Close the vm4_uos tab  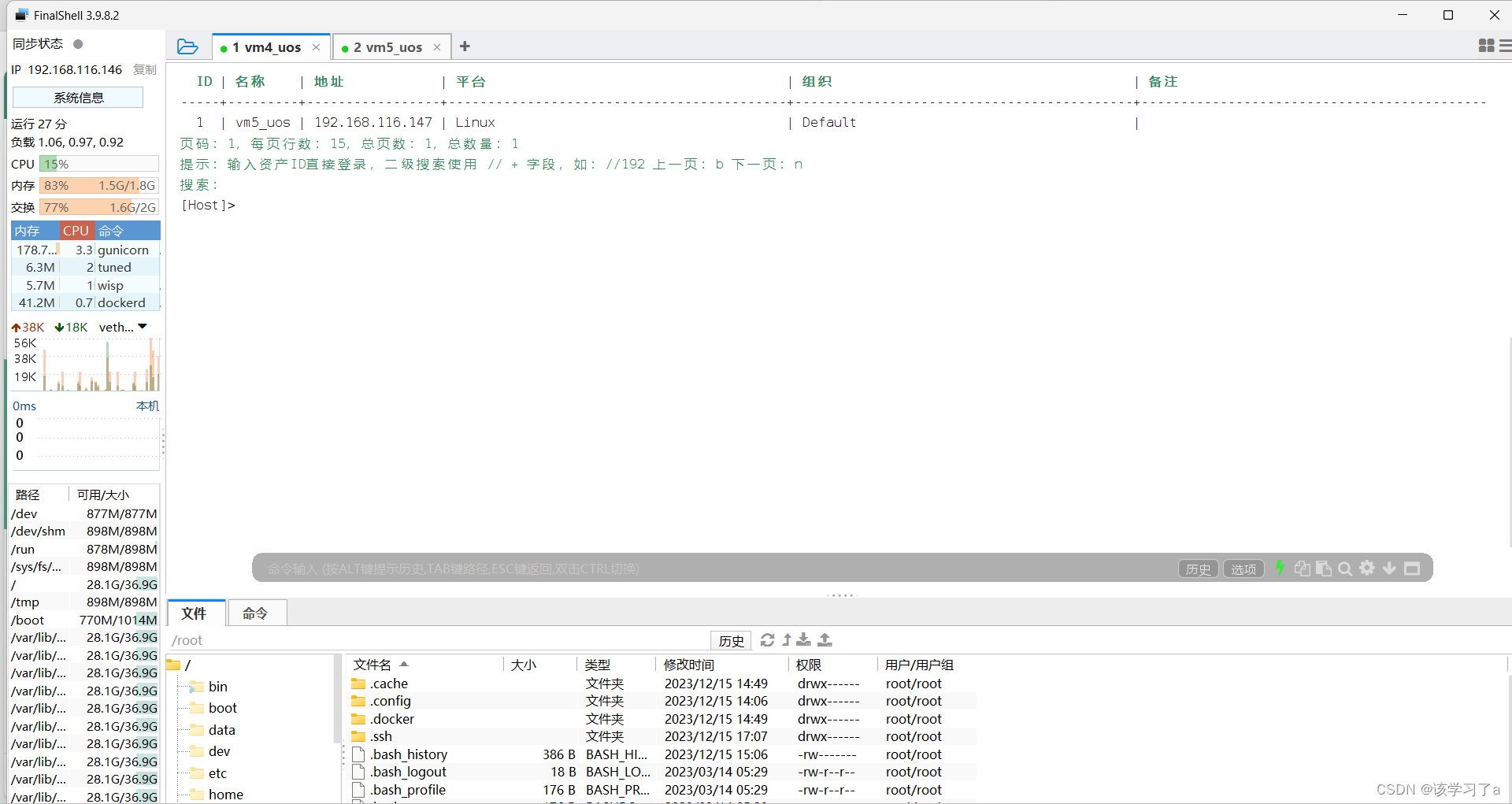pyautogui.click(x=316, y=47)
